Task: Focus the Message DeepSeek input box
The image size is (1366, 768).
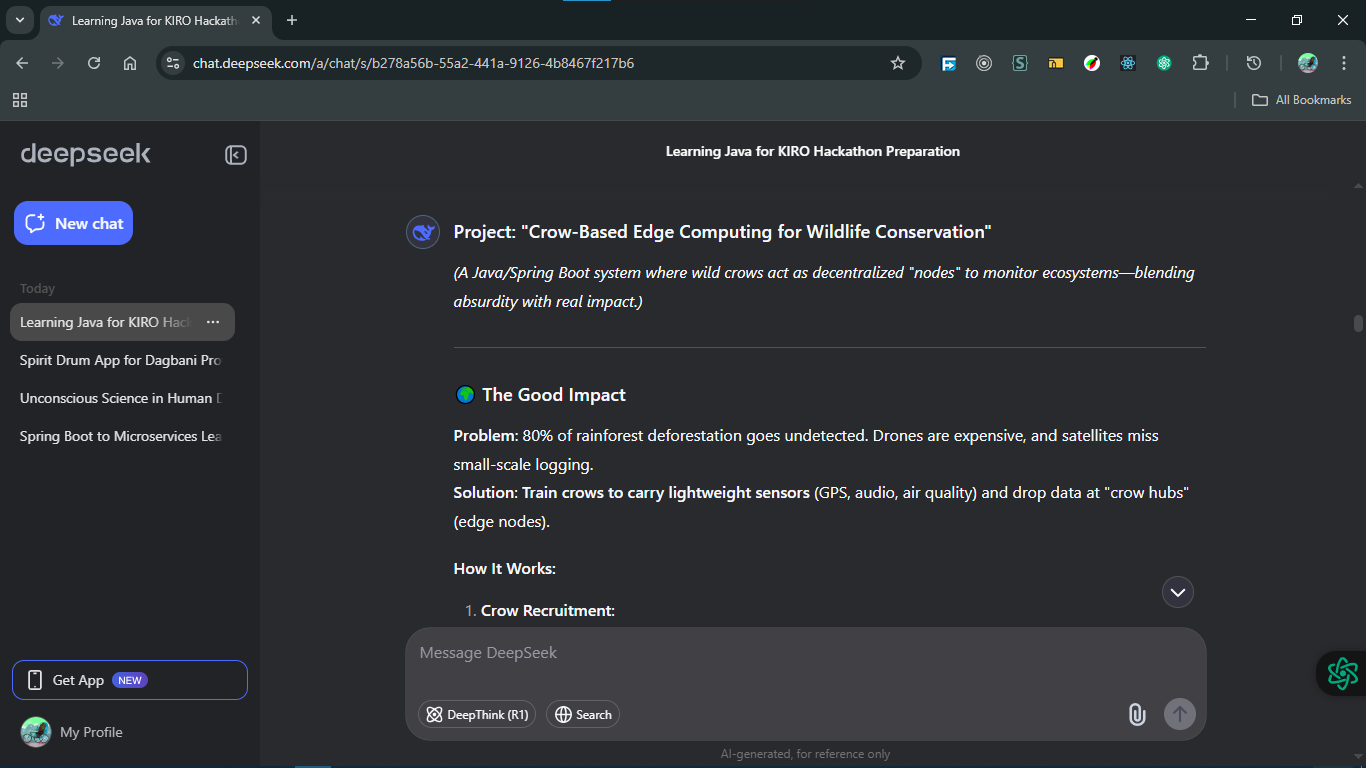Action: pyautogui.click(x=805, y=653)
